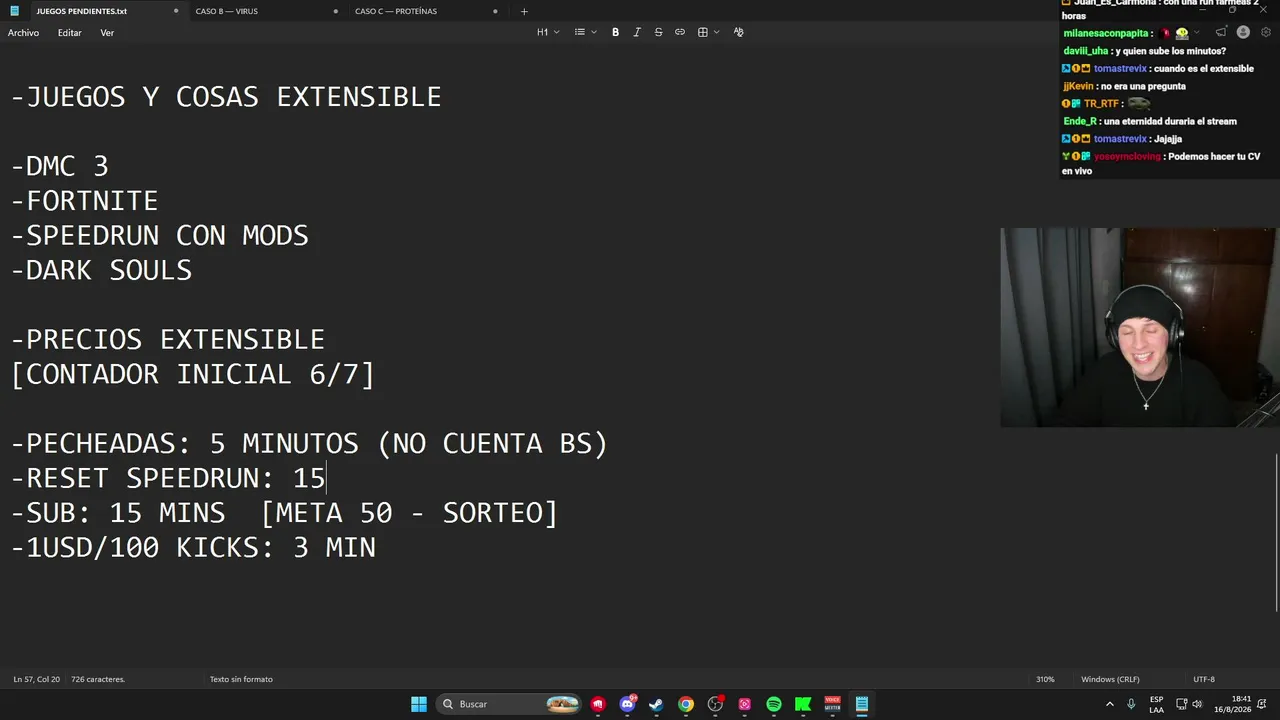The width and height of the screenshot is (1280, 720).
Task: Open chat settings gear icon
Action: [1266, 32]
